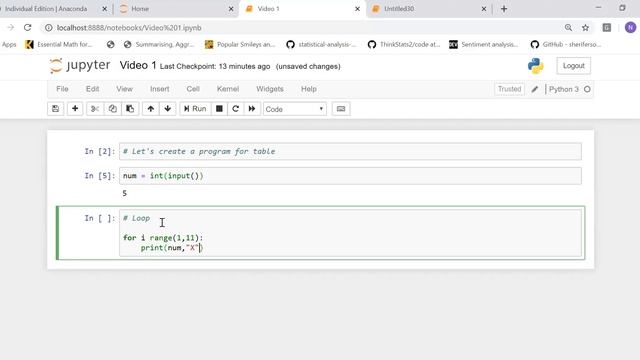
Task: Click the browser extension icon
Action: [607, 28]
